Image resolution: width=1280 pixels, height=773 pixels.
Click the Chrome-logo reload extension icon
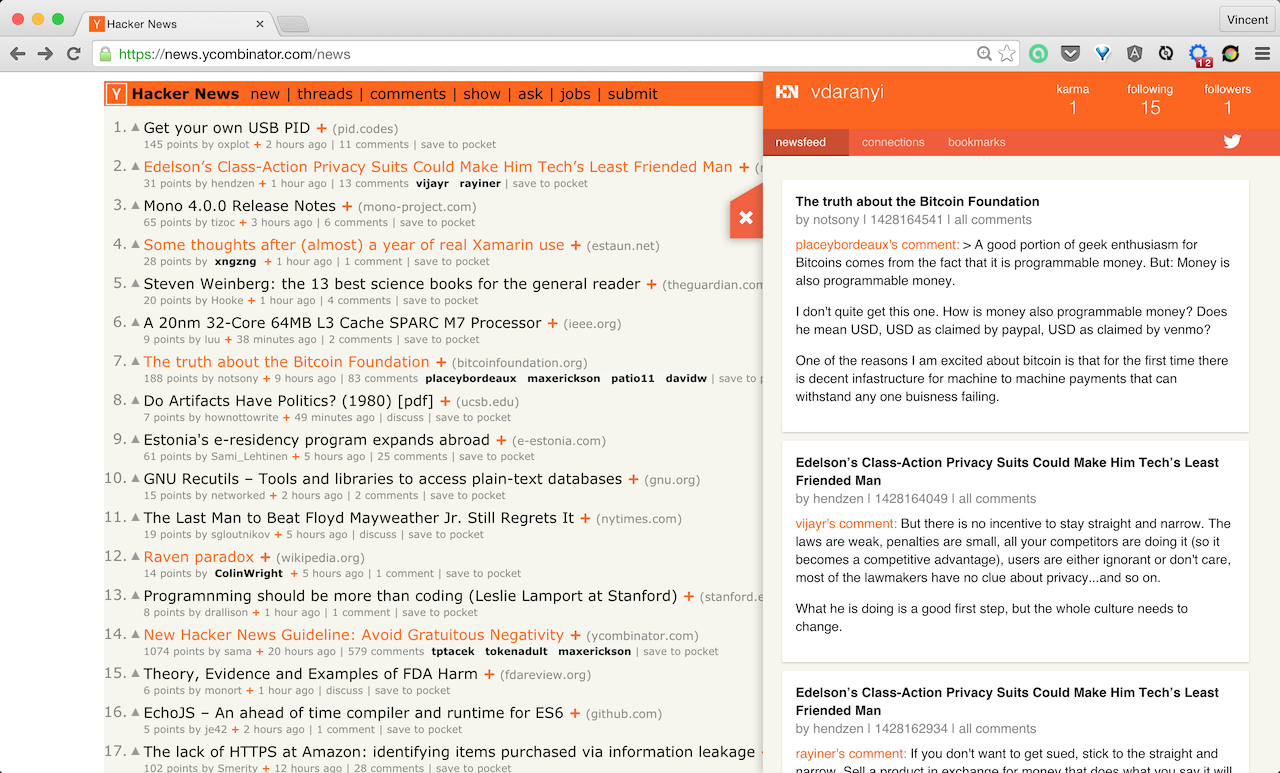(1230, 54)
